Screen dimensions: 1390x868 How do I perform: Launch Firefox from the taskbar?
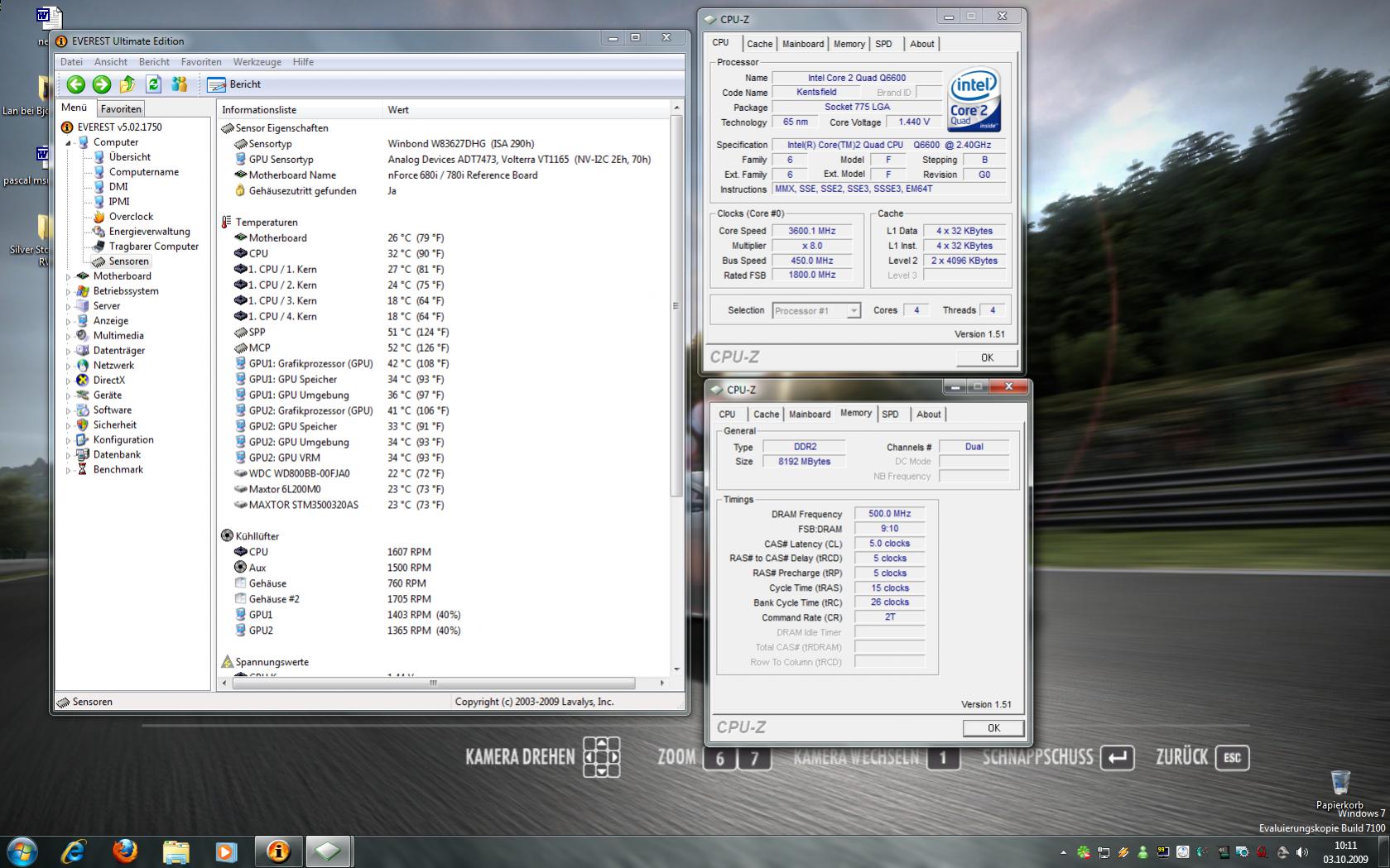[x=125, y=851]
